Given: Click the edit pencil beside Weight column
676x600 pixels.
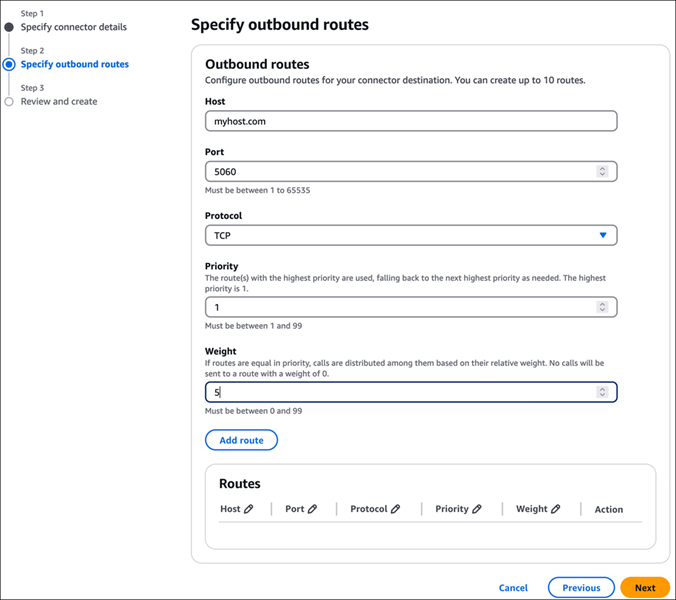Looking at the screenshot, I should click(556, 509).
